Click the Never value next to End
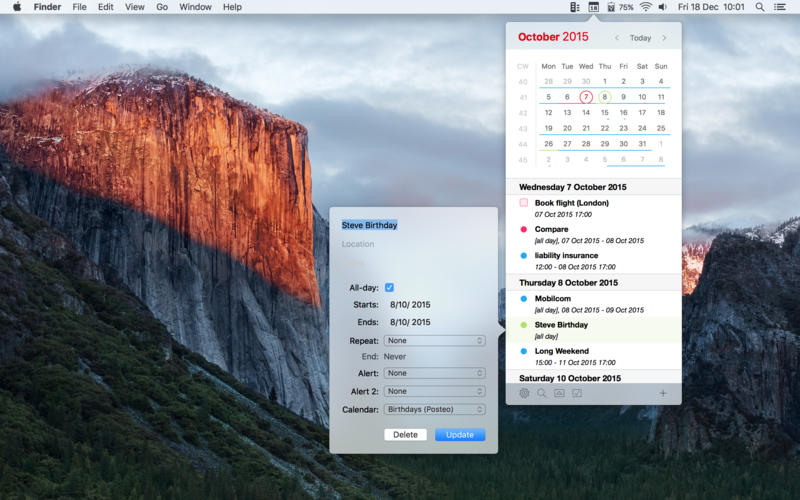This screenshot has width=800, height=500. [394, 357]
